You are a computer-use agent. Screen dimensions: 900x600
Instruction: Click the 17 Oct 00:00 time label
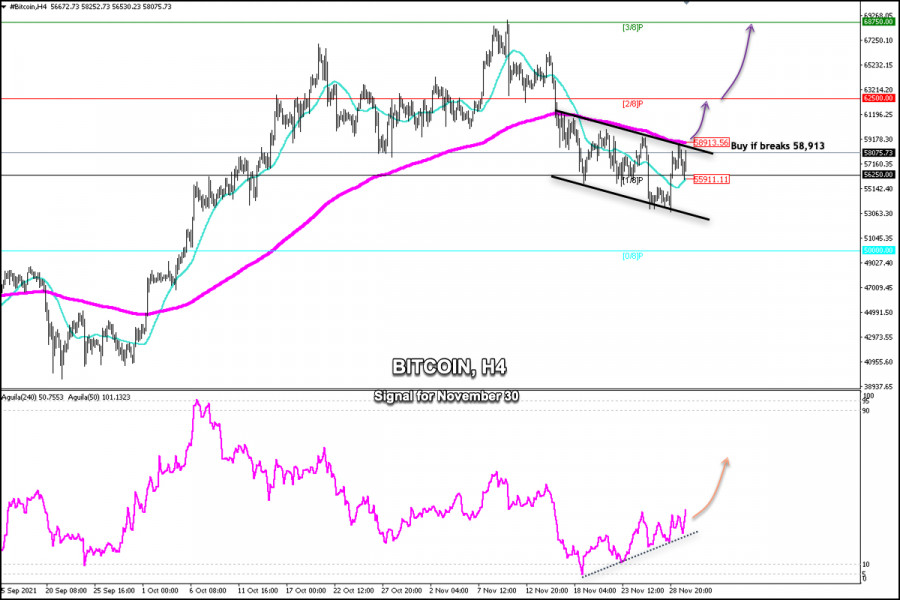(305, 590)
